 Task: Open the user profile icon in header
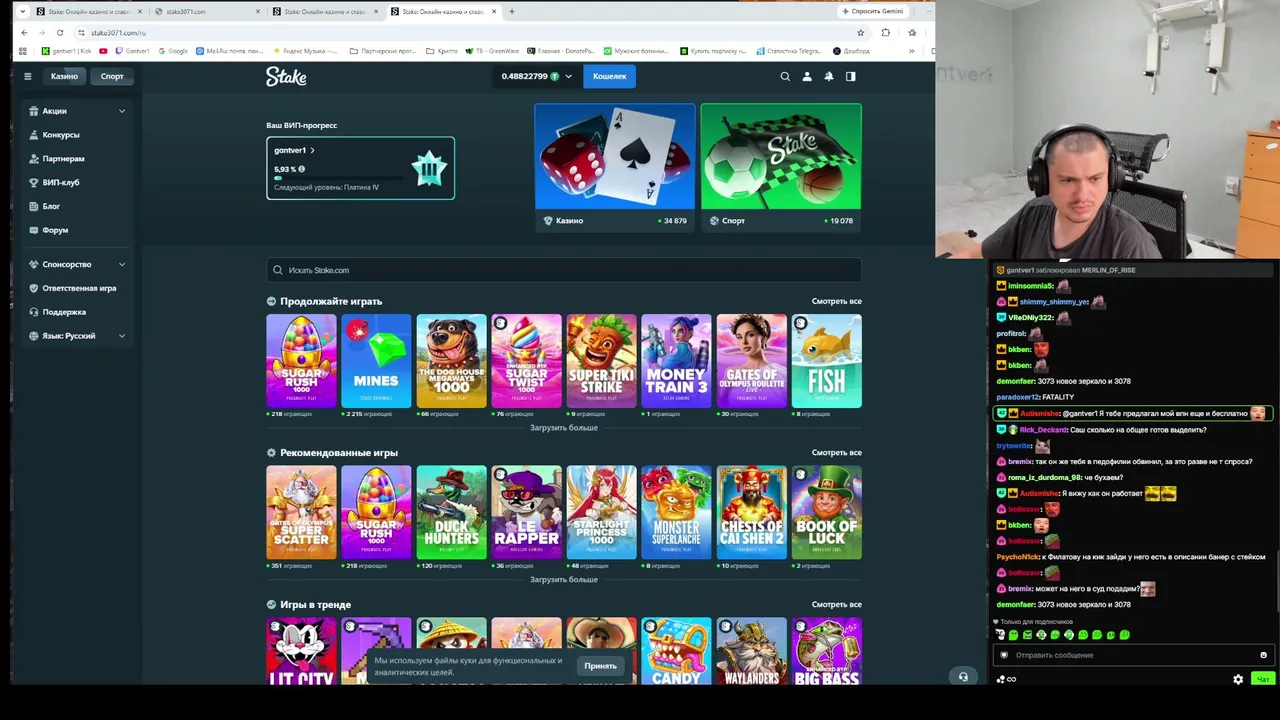click(807, 76)
